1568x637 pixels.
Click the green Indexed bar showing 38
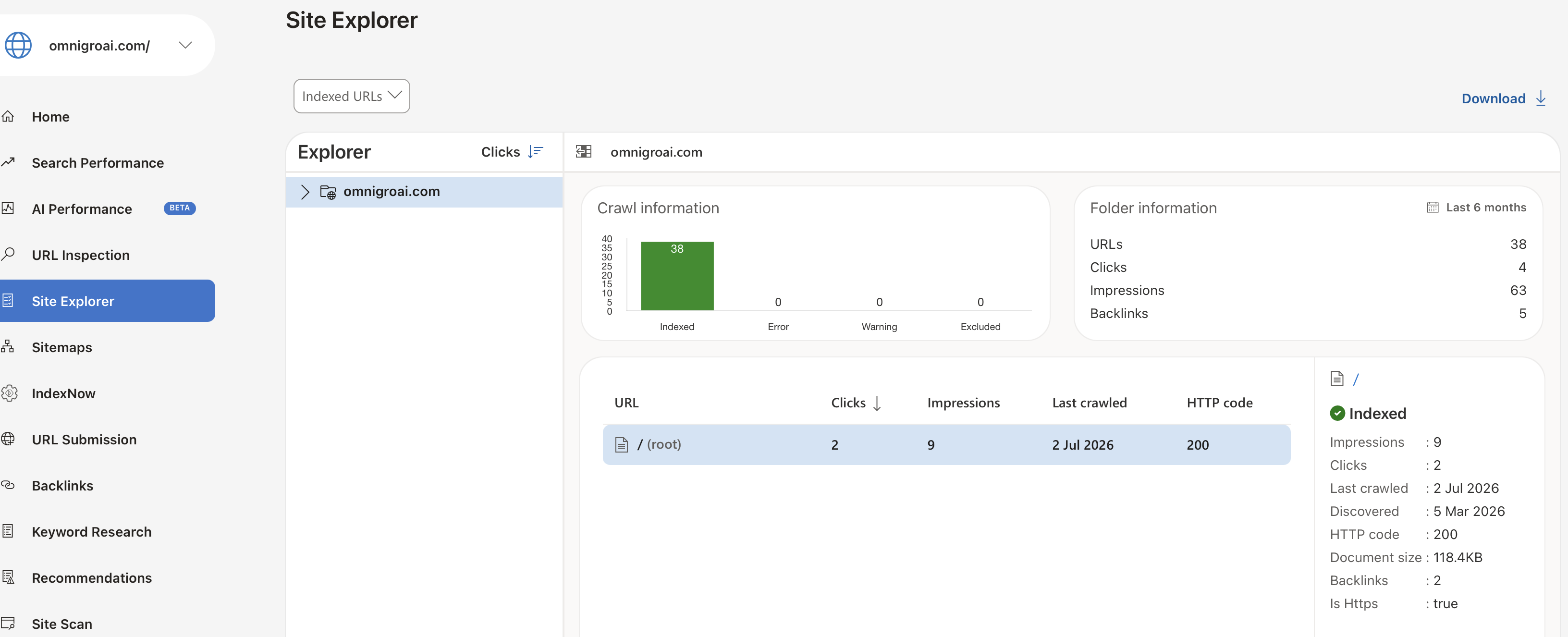click(677, 276)
